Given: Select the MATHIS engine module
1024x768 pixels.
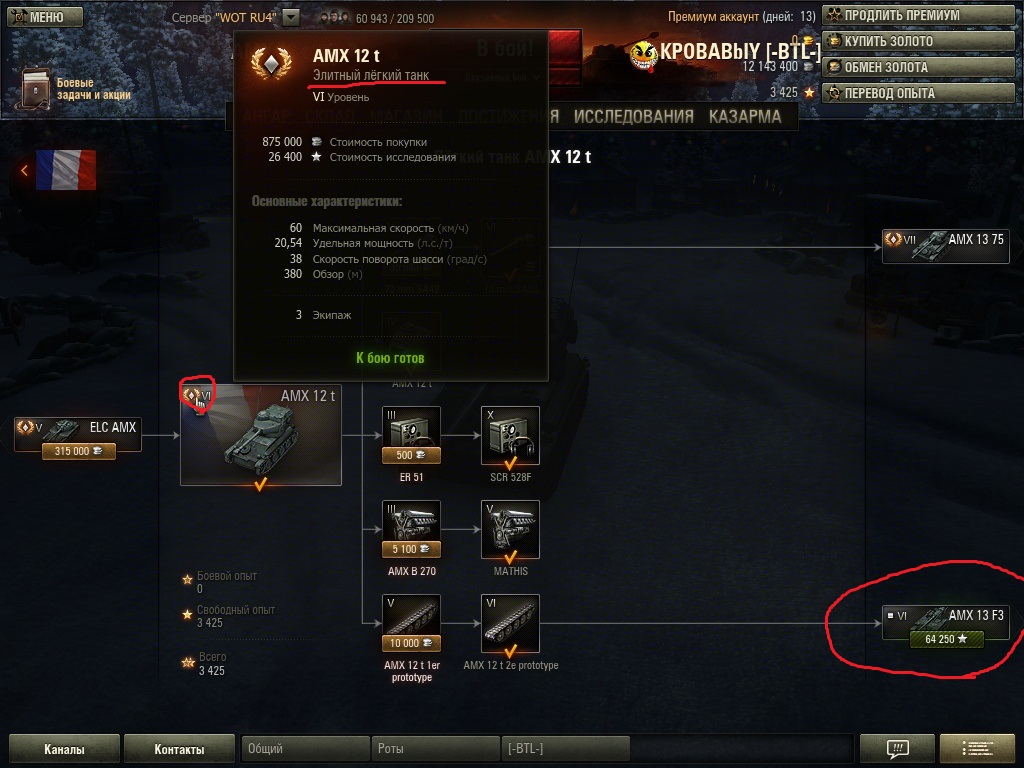Looking at the screenshot, I should (510, 529).
